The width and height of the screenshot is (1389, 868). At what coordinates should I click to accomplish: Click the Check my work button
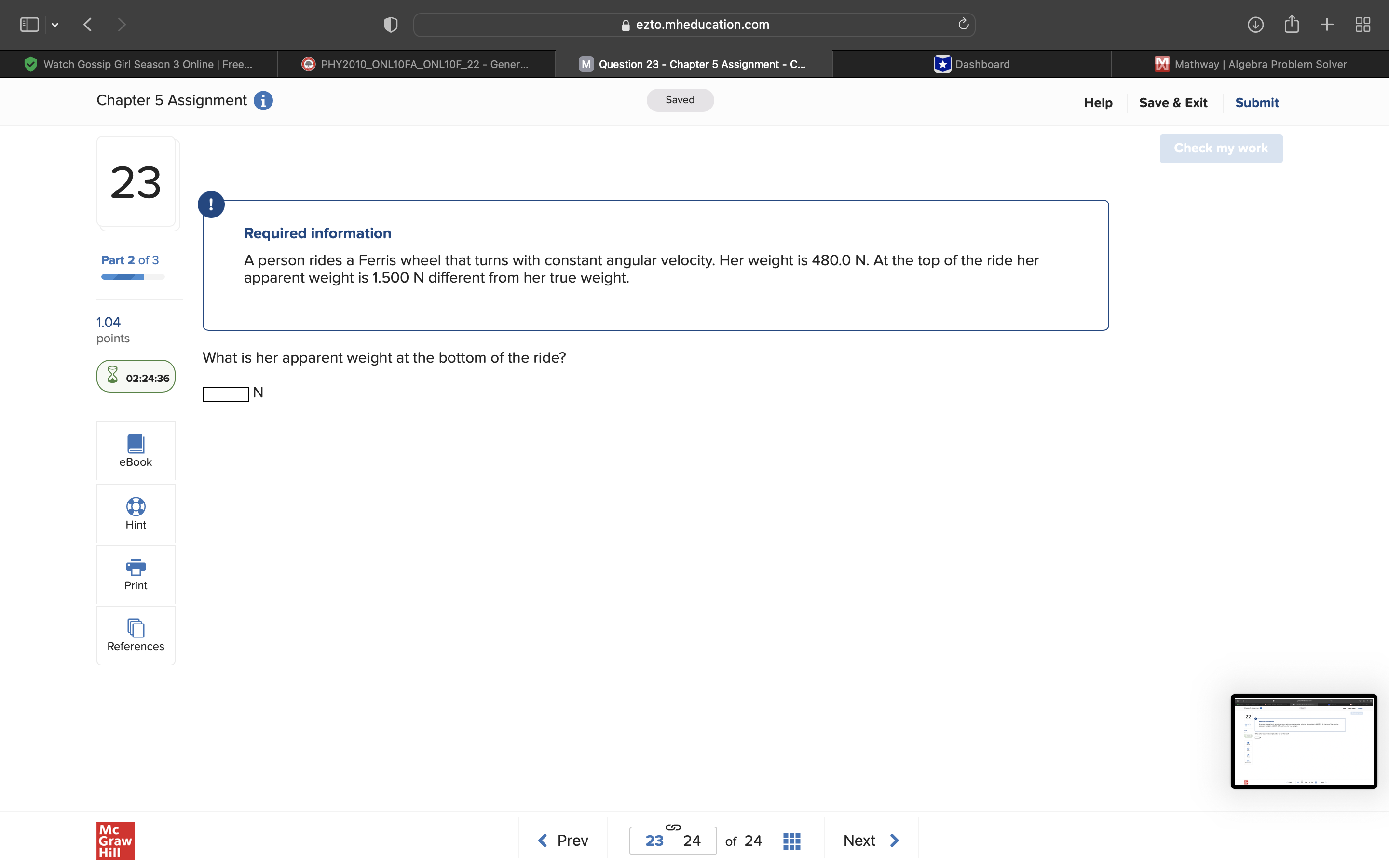[1220, 148]
